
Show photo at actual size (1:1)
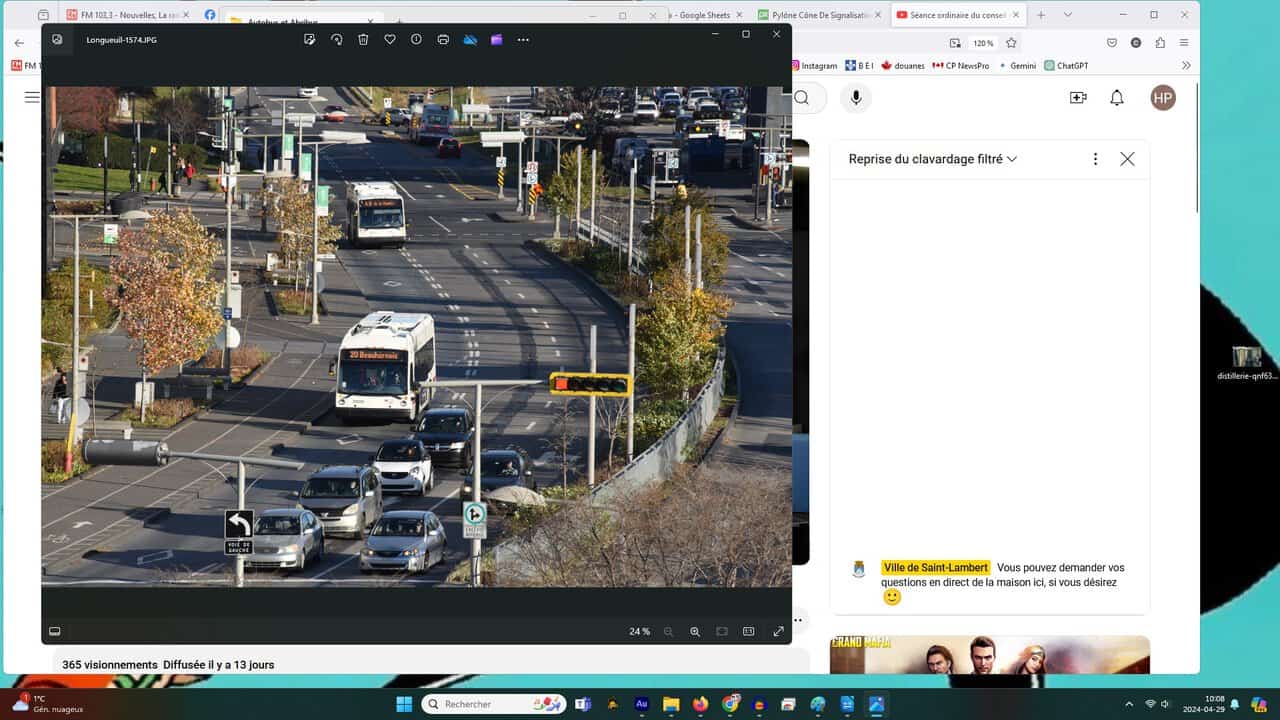click(x=748, y=631)
